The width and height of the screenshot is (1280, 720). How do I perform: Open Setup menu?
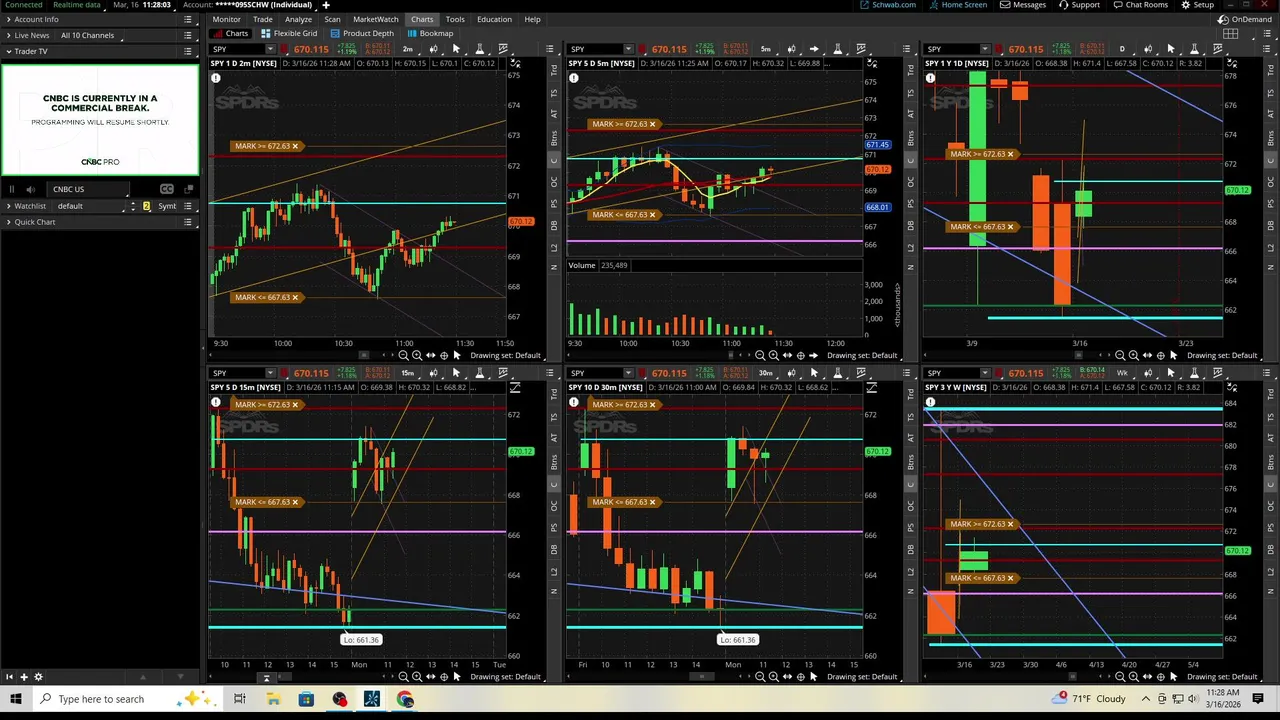pos(1197,5)
